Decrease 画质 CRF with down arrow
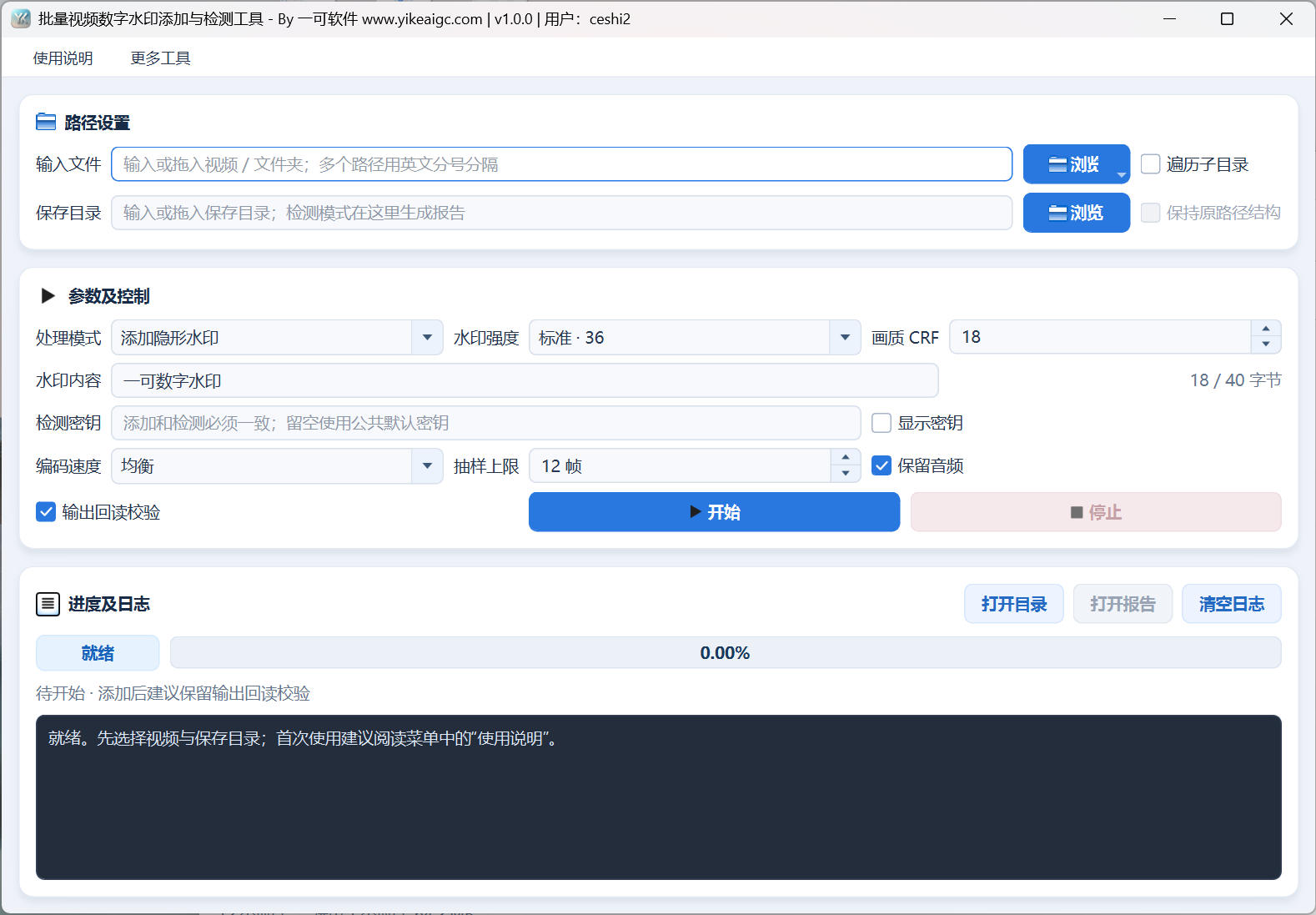Viewport: 1316px width, 915px height. tap(1266, 345)
